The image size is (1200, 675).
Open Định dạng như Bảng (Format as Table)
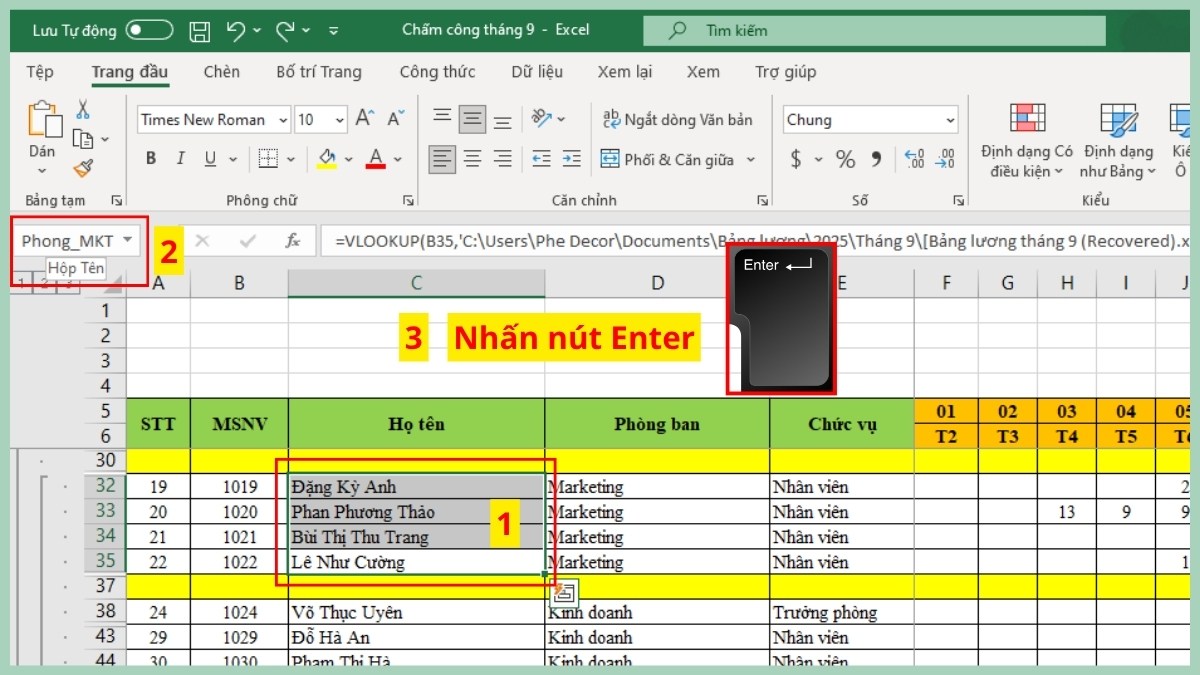coord(1117,140)
